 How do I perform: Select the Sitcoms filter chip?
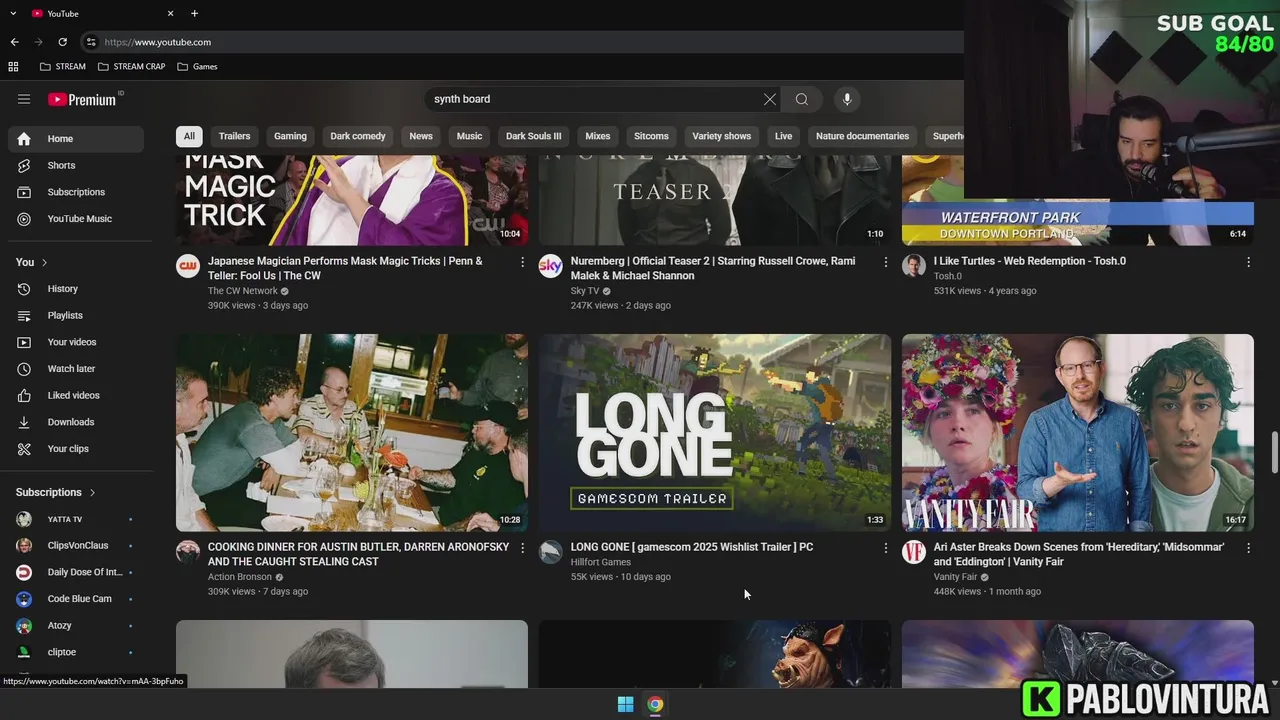[651, 136]
